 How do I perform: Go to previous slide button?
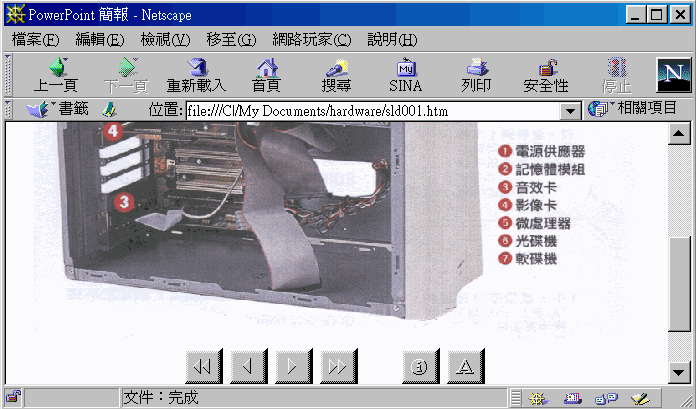point(247,367)
